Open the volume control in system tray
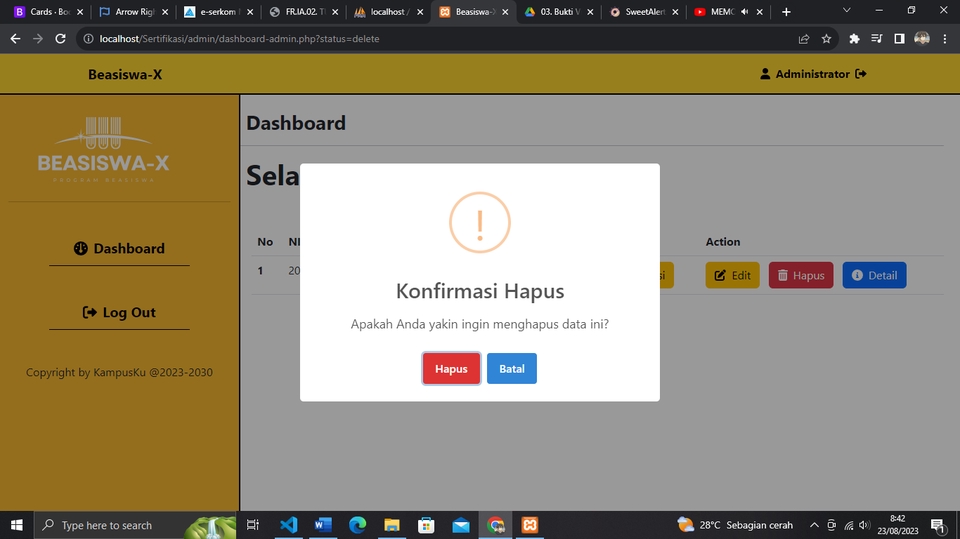This screenshot has width=960, height=539. tap(864, 525)
